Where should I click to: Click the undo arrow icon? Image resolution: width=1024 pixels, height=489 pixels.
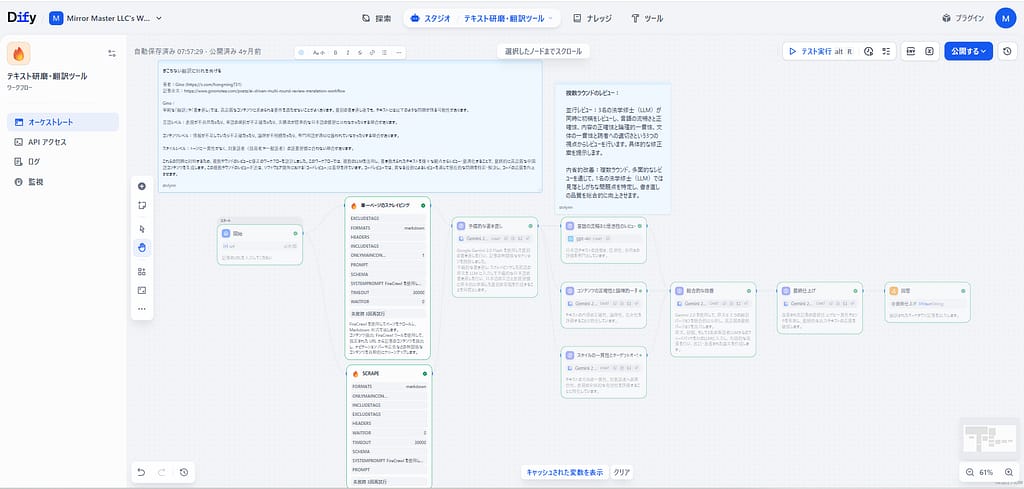coord(142,472)
